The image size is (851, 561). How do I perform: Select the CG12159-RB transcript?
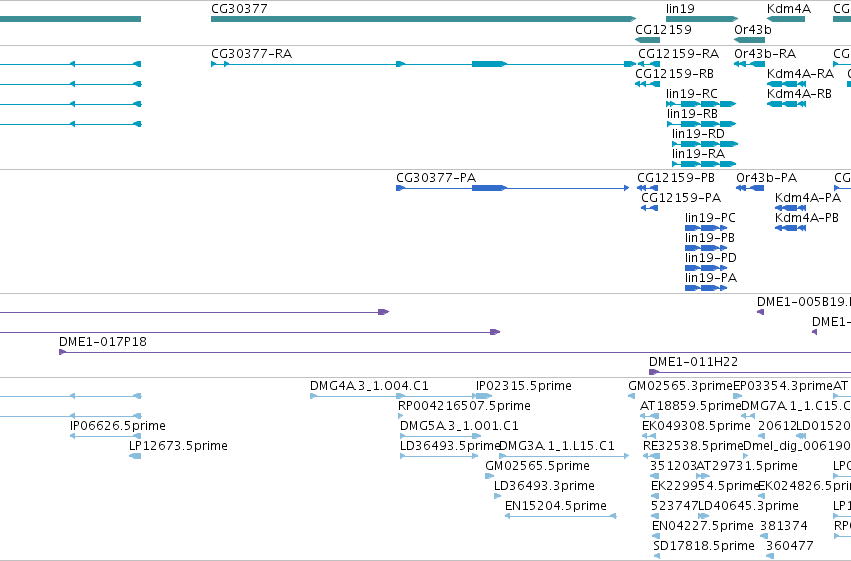[647, 84]
